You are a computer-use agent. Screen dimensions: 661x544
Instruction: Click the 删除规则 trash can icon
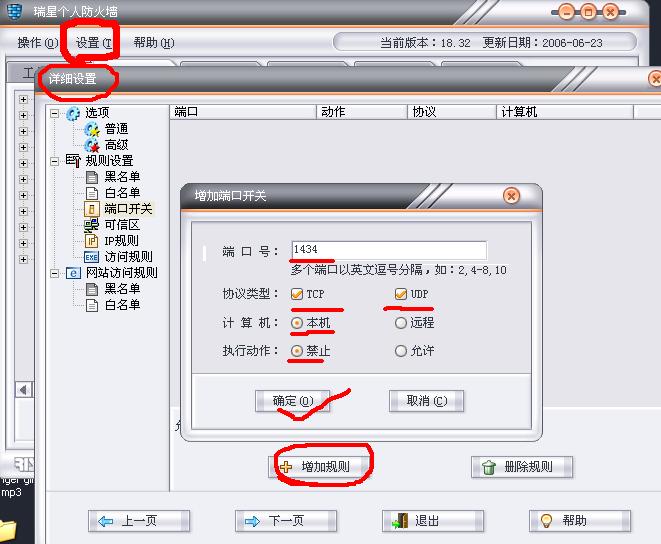(x=489, y=467)
